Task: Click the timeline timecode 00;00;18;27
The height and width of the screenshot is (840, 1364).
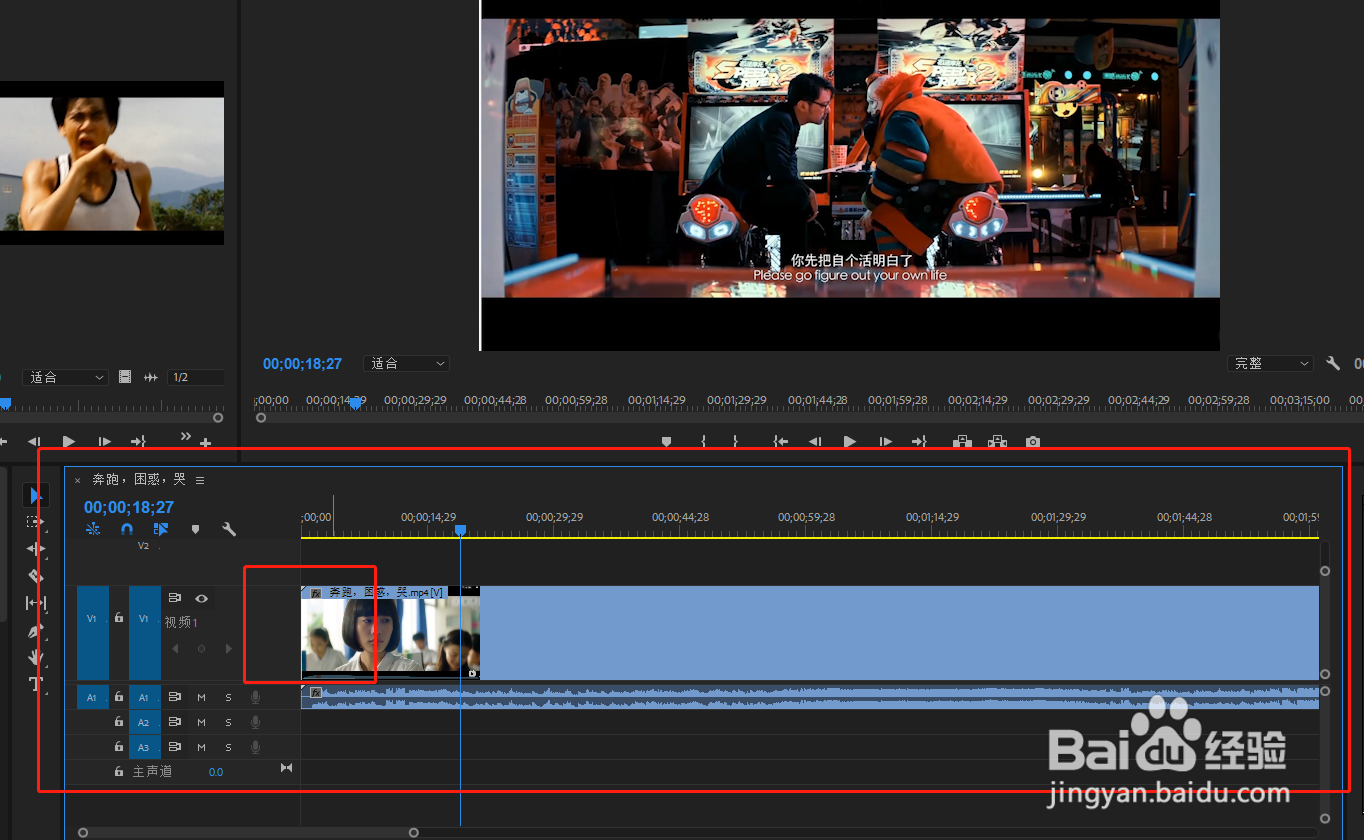Action: [x=129, y=507]
